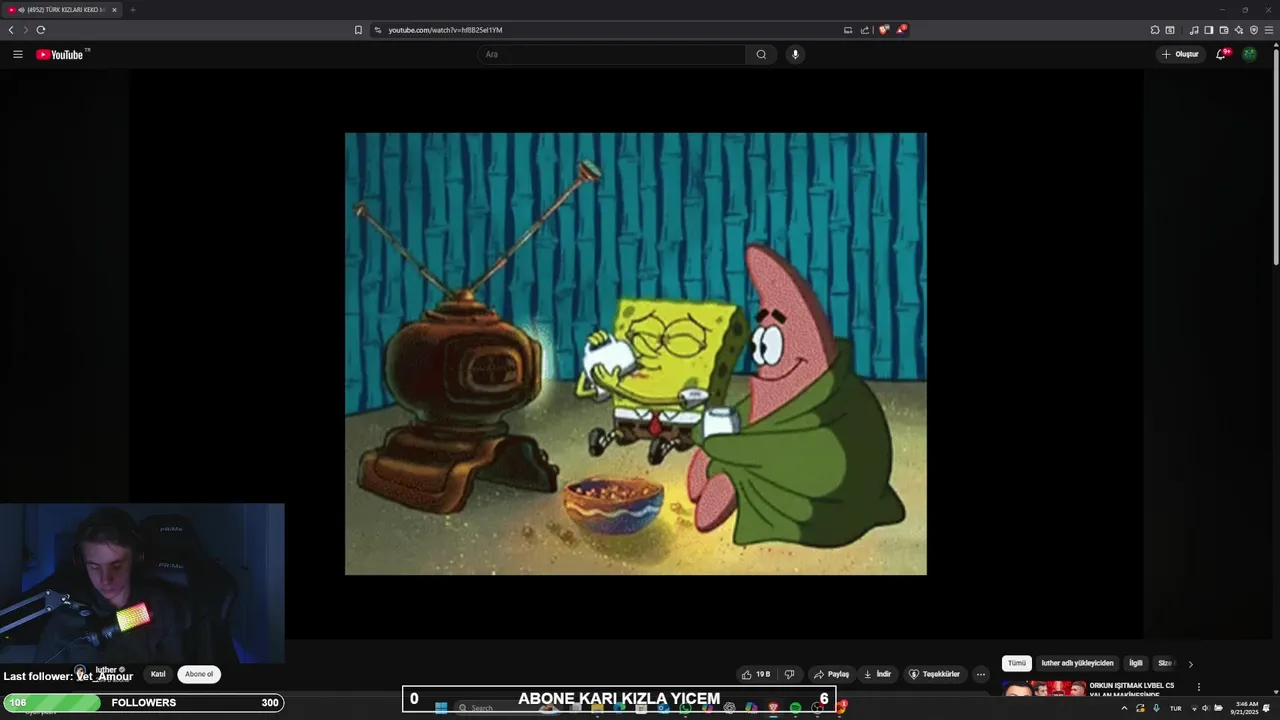
Task: Open the Brave Wallet icon
Action: pos(1224,30)
